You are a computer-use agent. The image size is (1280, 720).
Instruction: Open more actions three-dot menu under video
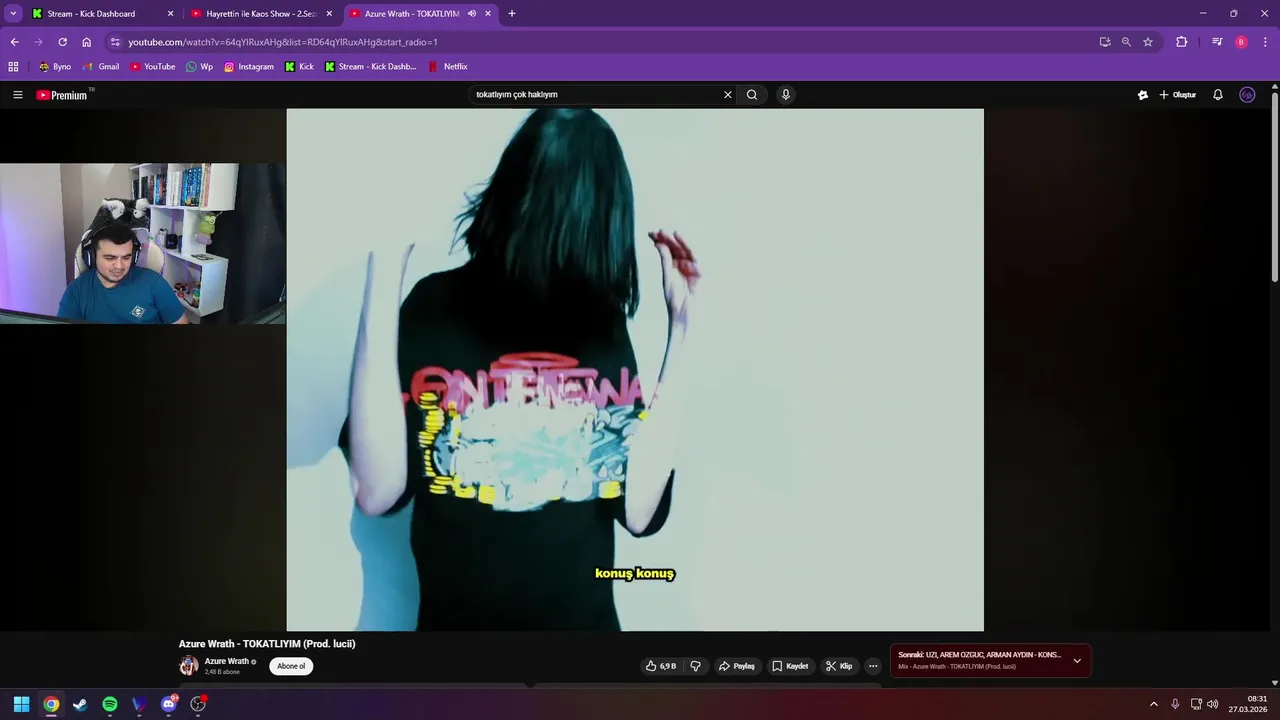click(x=873, y=666)
